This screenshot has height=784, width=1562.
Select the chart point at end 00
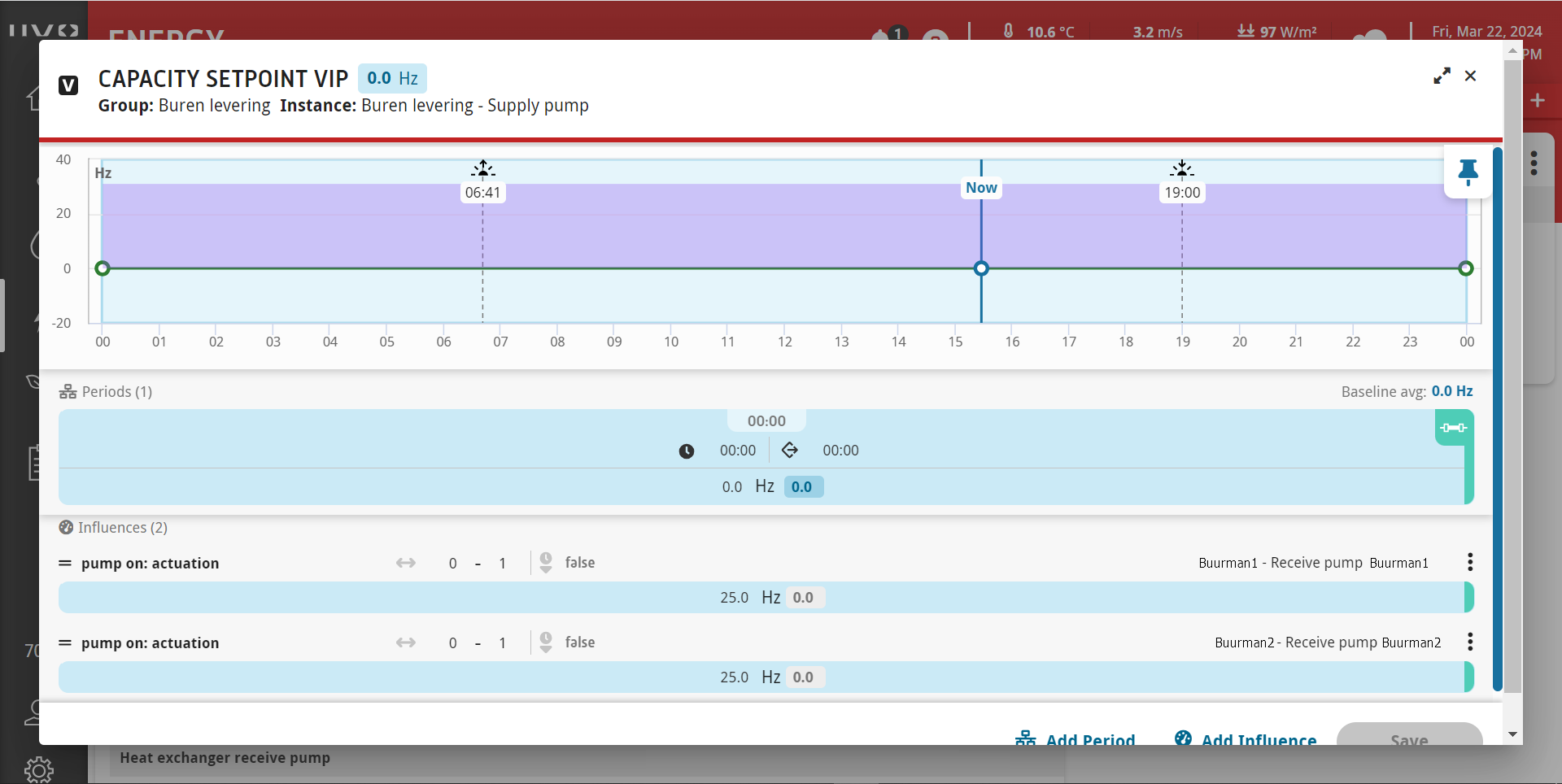click(1466, 268)
